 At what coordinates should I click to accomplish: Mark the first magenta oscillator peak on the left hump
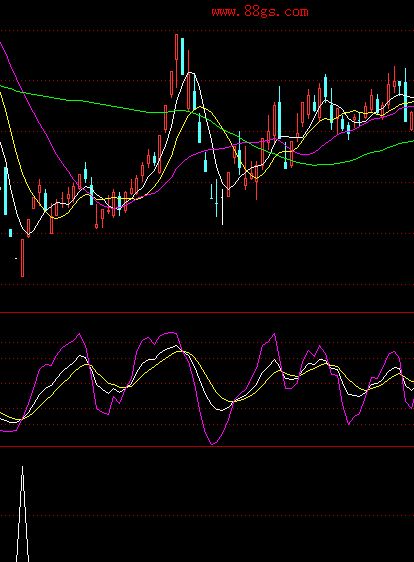click(x=79, y=334)
